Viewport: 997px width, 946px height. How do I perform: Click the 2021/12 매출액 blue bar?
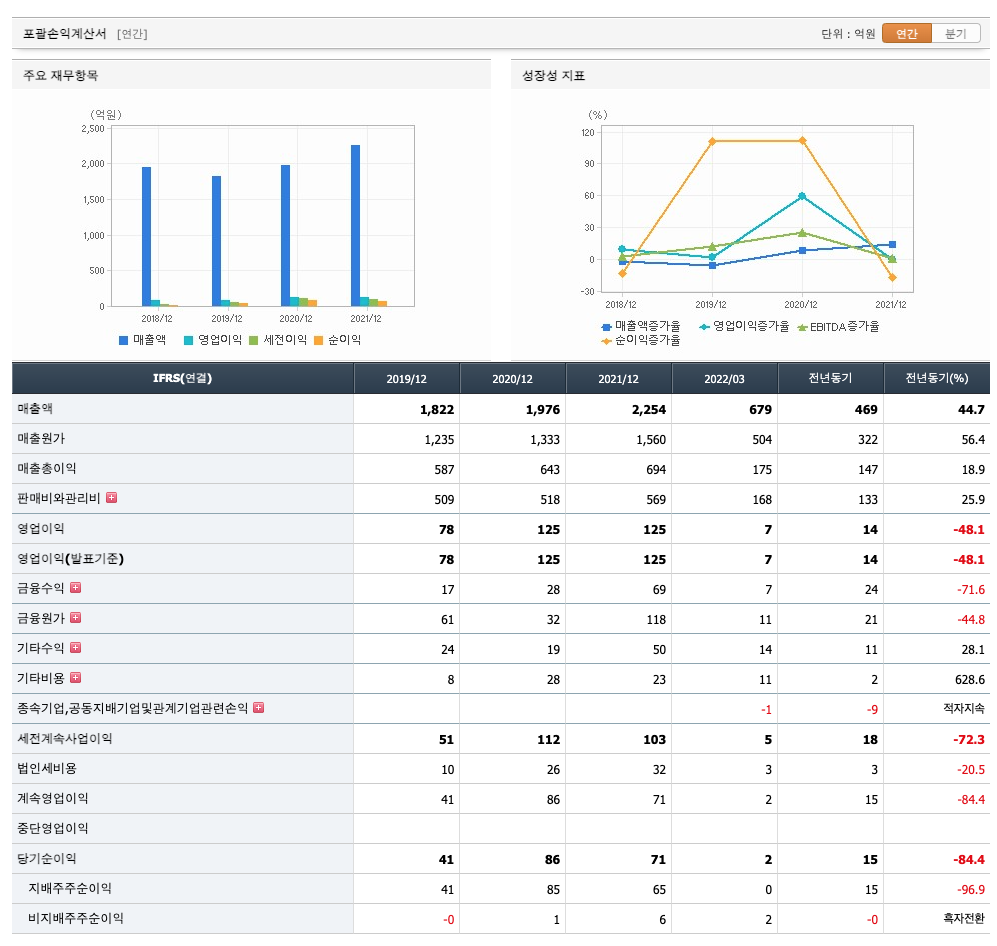pyautogui.click(x=355, y=226)
